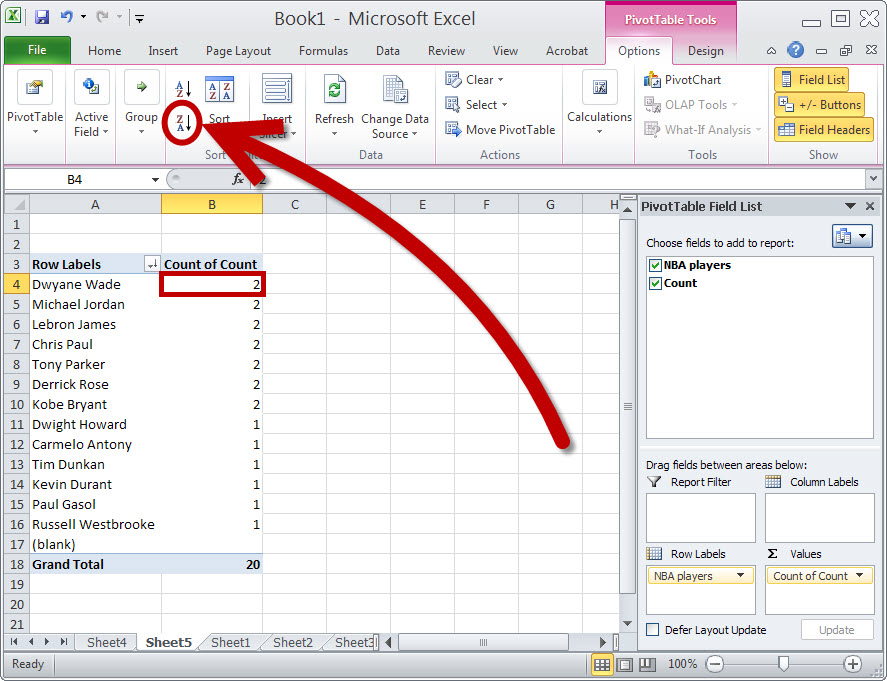Click the Change Data Source icon
887x681 pixels.
(395, 89)
